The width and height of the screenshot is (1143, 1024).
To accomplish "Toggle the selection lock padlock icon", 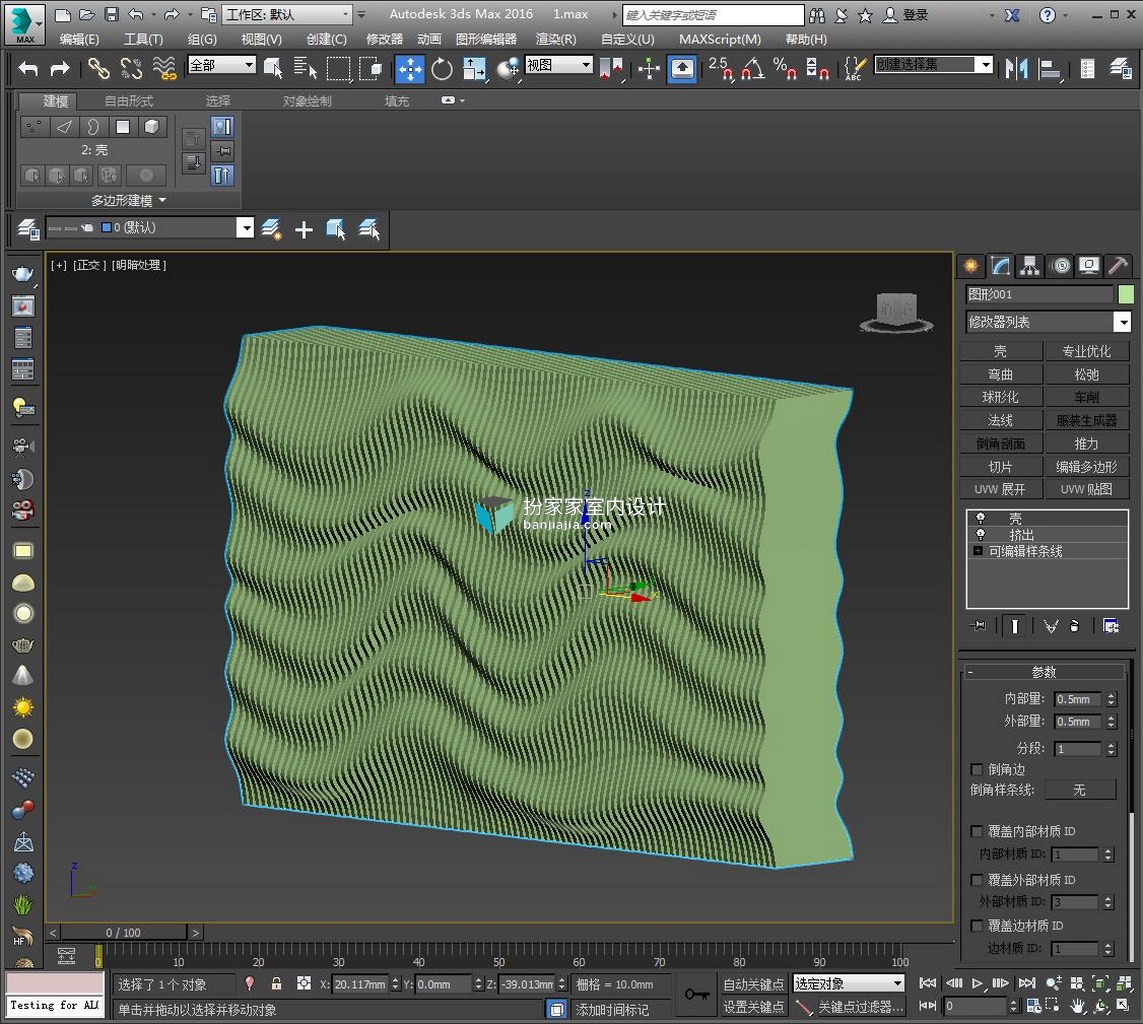I will [276, 984].
